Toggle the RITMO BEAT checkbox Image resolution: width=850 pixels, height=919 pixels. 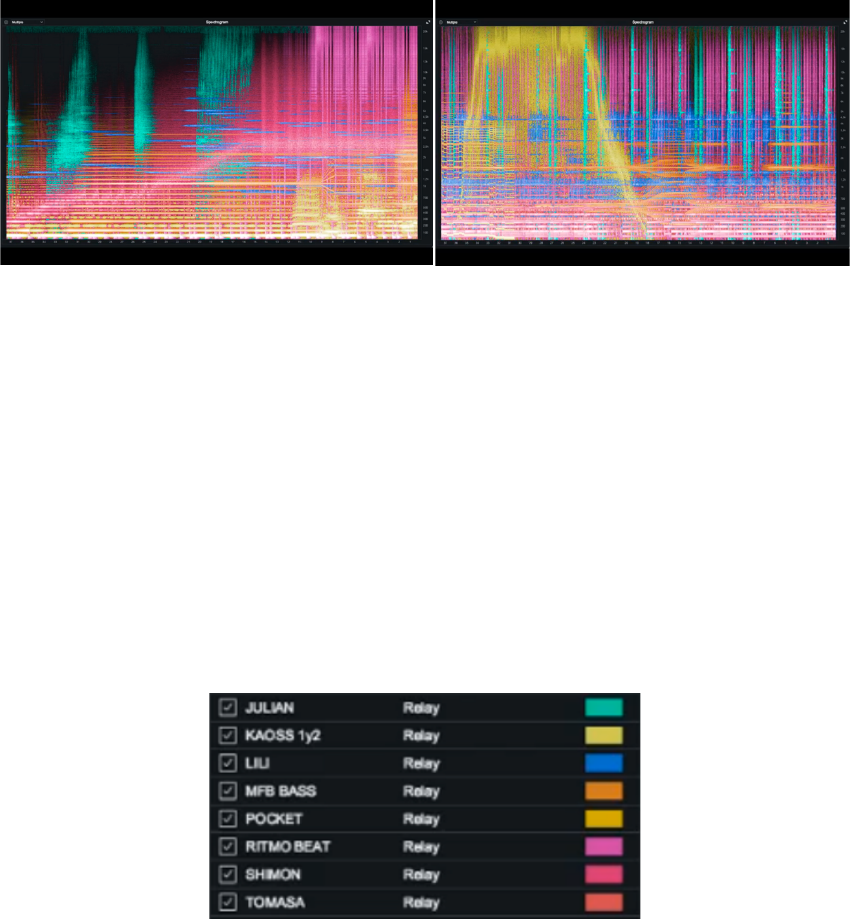pos(228,847)
